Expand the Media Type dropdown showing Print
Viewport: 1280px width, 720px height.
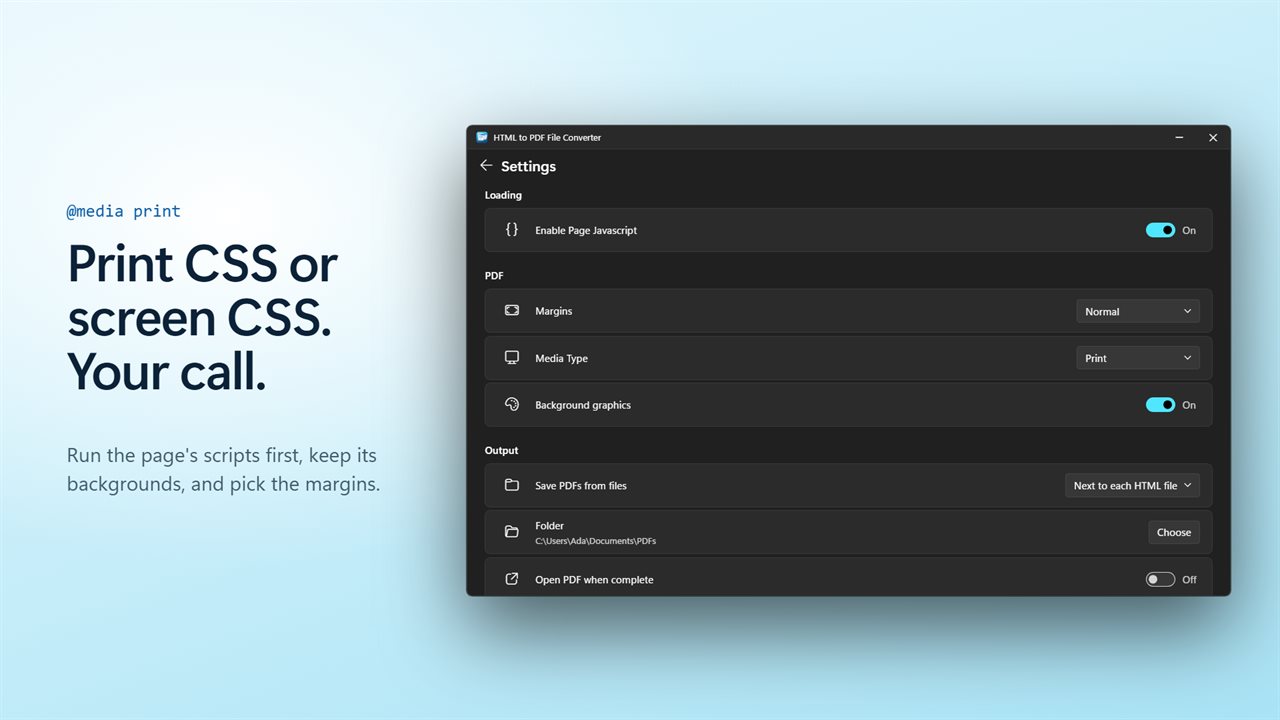pyautogui.click(x=1138, y=358)
